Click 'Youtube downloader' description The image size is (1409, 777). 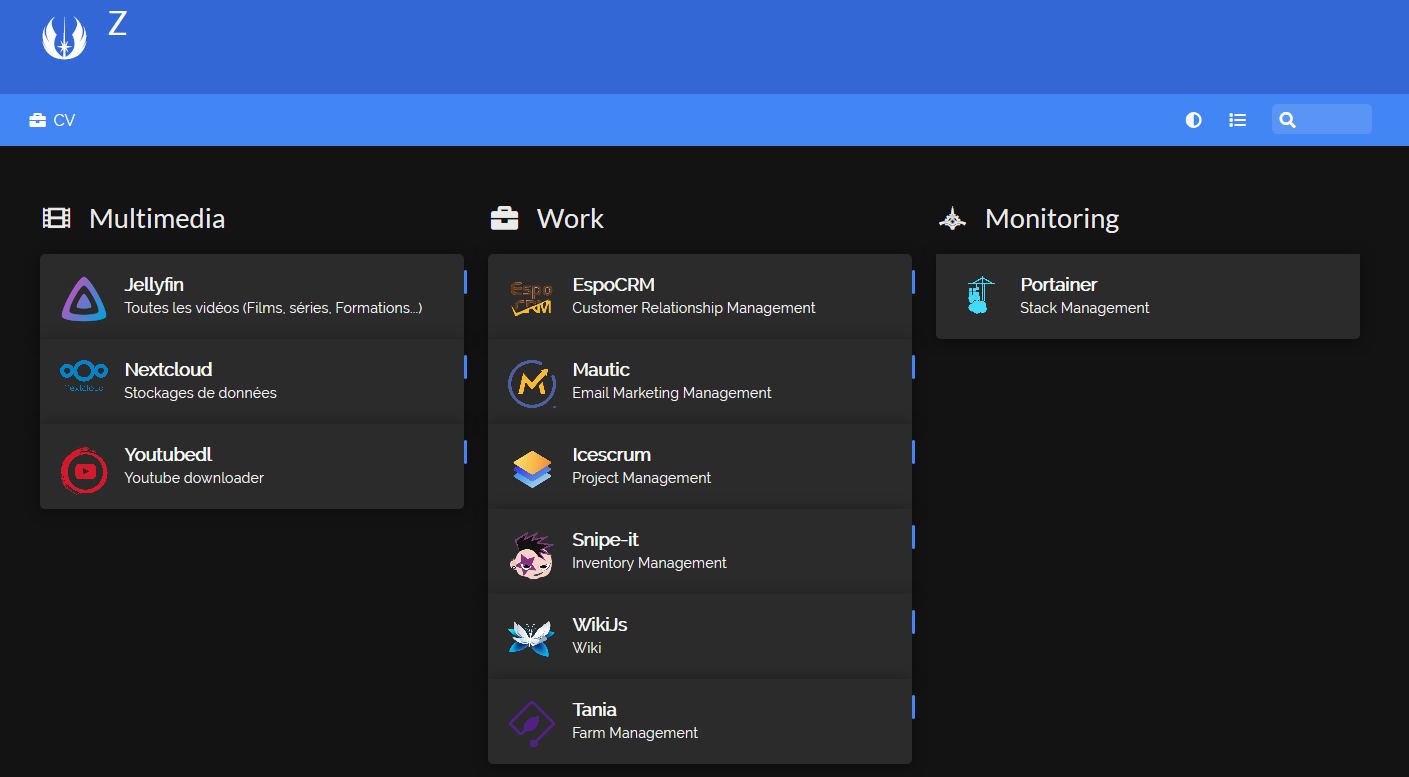194,478
